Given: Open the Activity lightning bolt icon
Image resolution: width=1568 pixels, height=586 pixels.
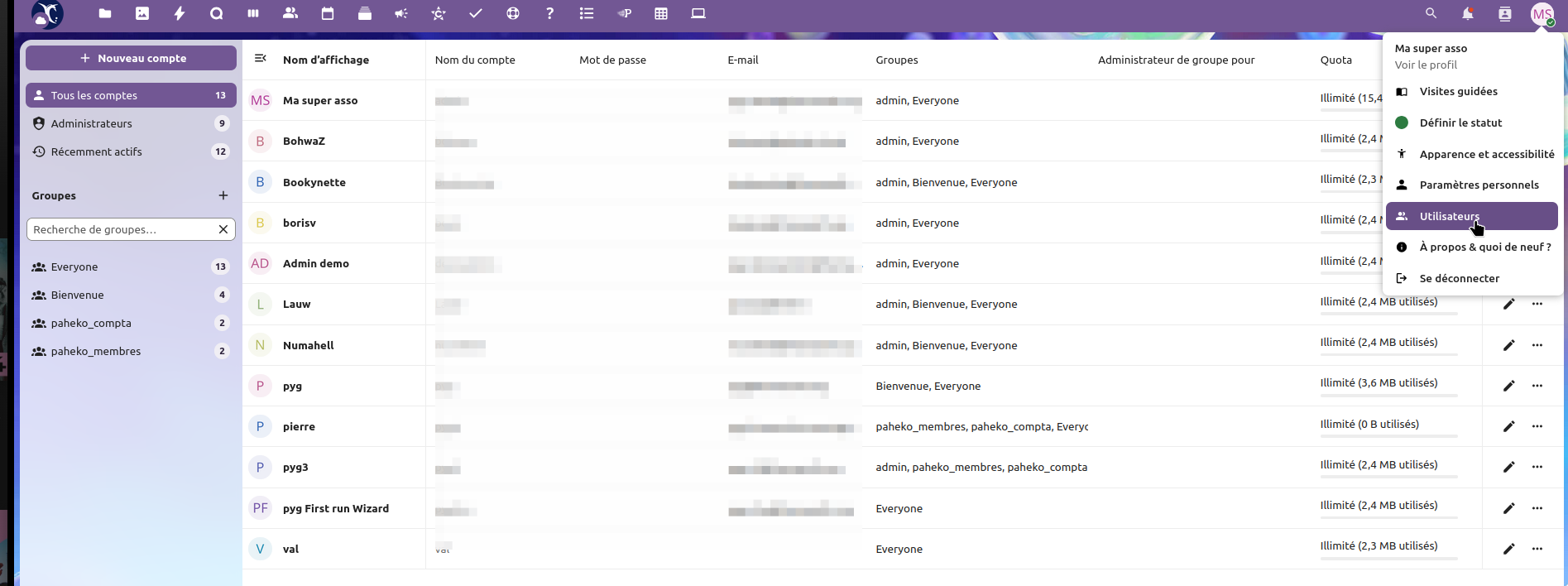Looking at the screenshot, I should coord(180,13).
